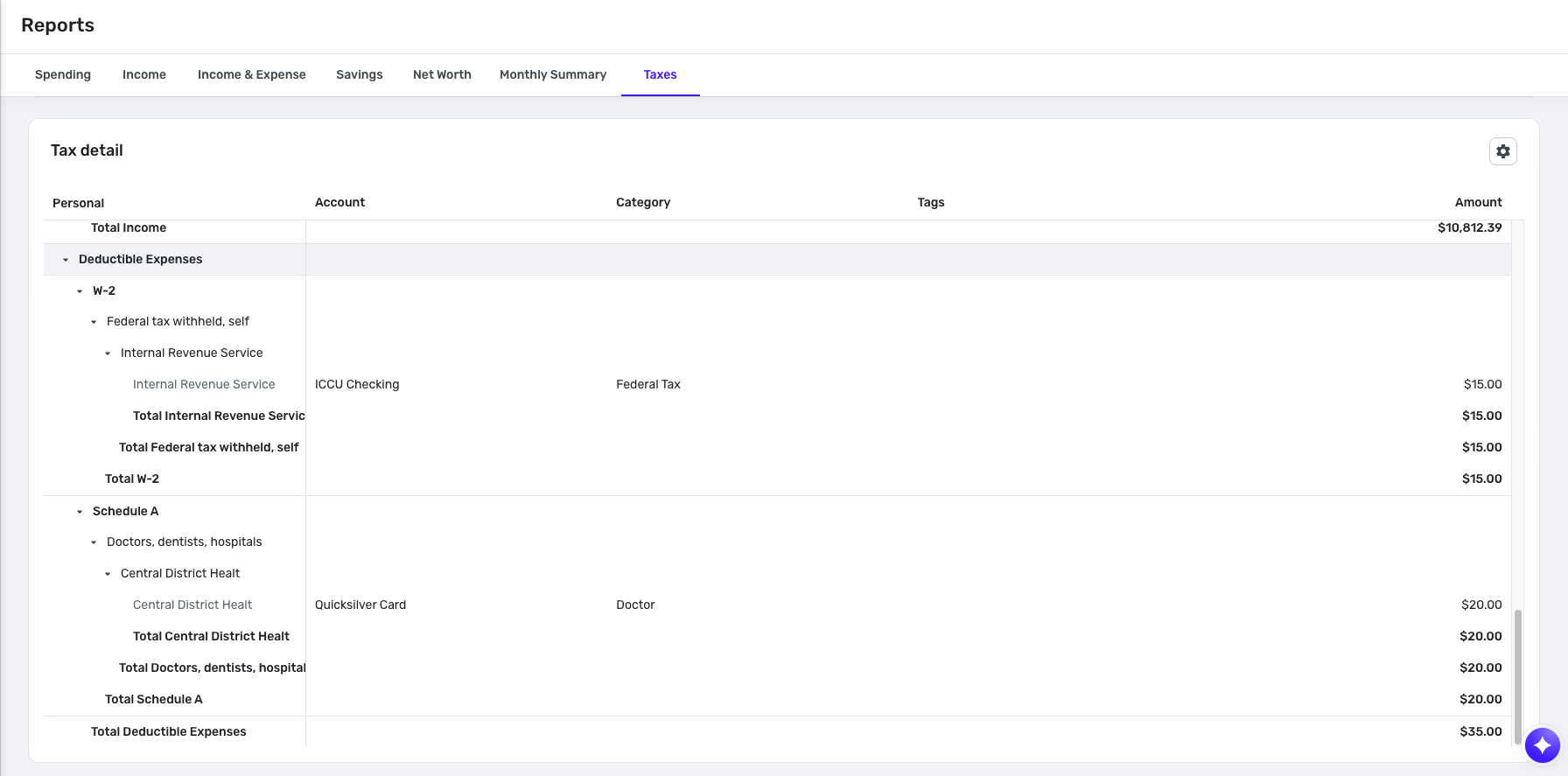The image size is (1568, 776).
Task: Collapse the Schedule A group
Action: (80, 512)
